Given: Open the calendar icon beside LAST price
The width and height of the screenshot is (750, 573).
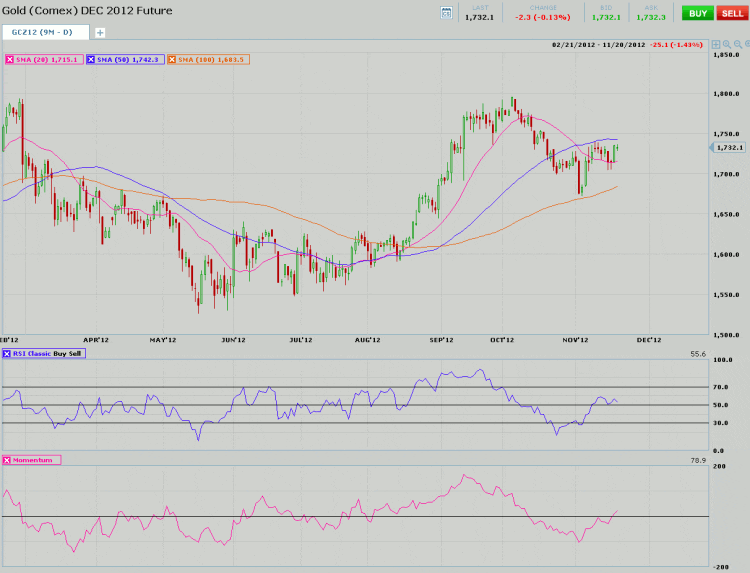Looking at the screenshot, I should pos(446,13).
